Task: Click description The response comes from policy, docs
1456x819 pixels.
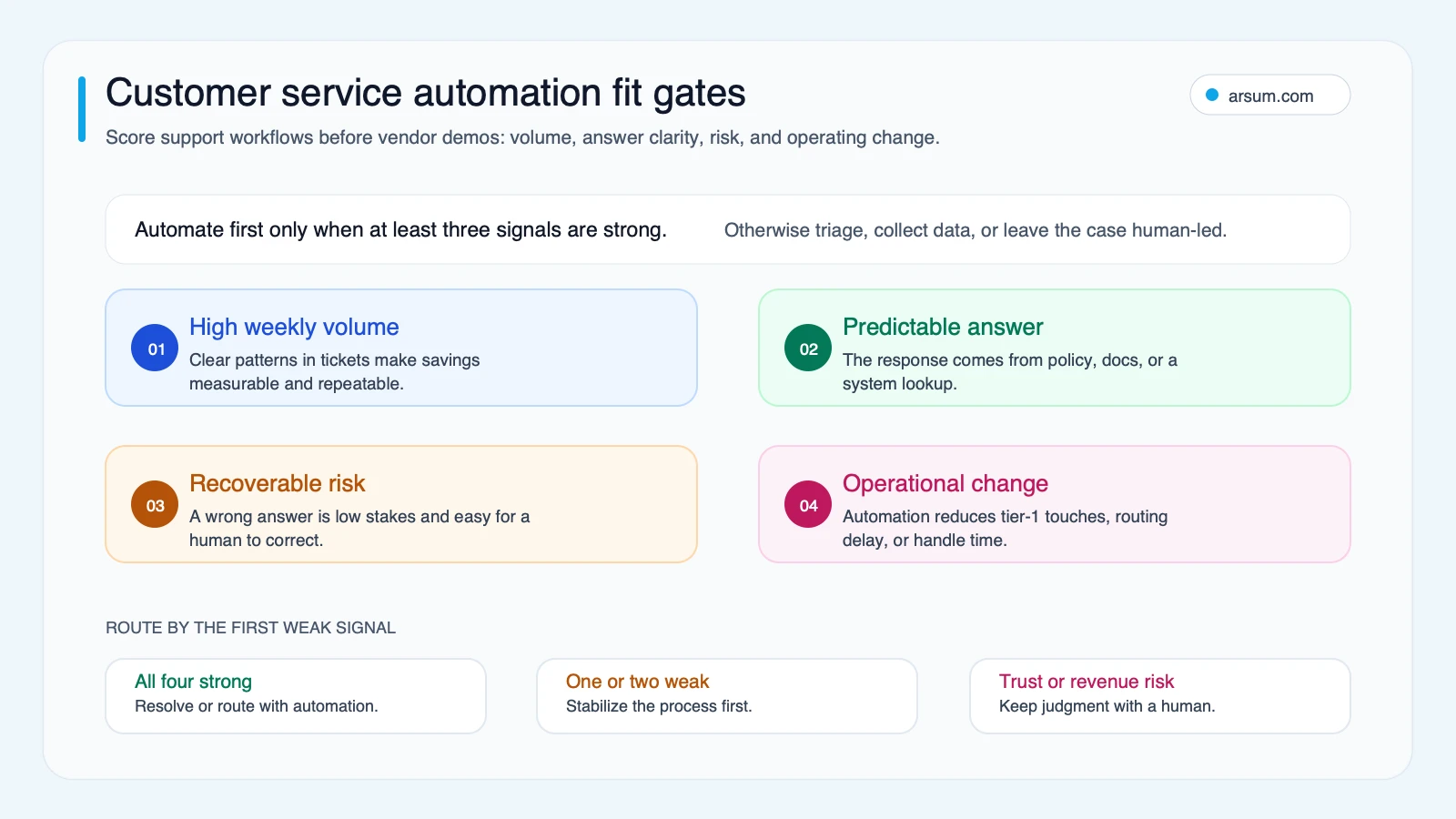Action: point(1010,371)
